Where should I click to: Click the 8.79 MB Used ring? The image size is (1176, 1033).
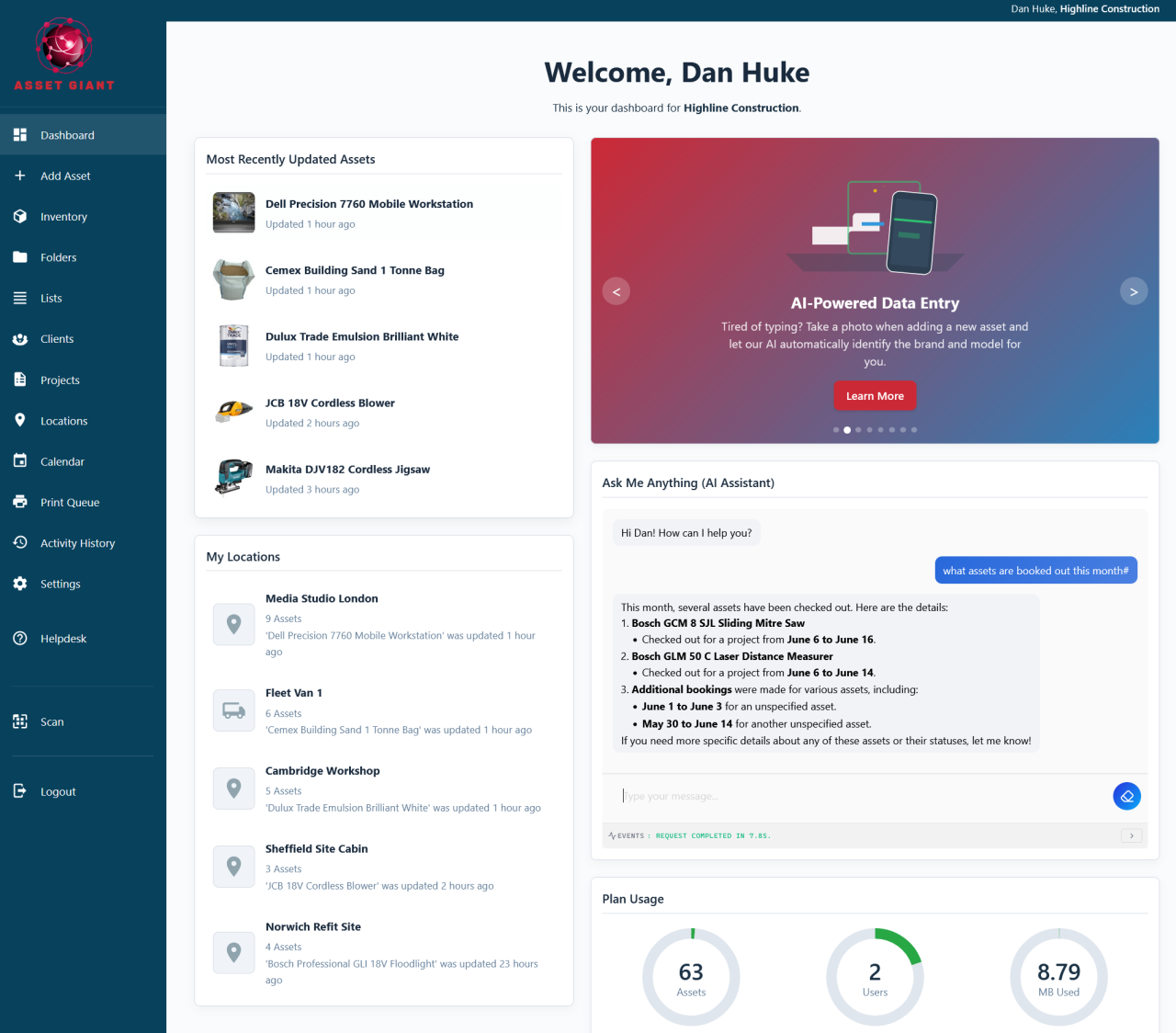(1058, 977)
